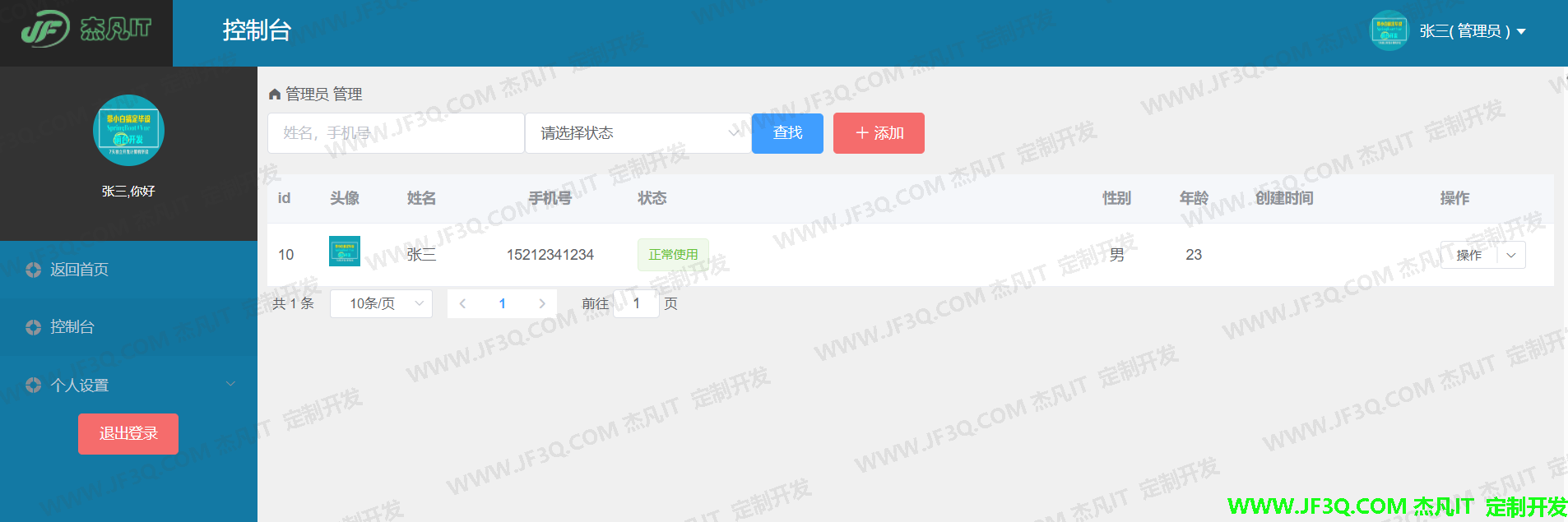The width and height of the screenshot is (1568, 522).
Task: Go to previous page arrow
Action: click(463, 303)
